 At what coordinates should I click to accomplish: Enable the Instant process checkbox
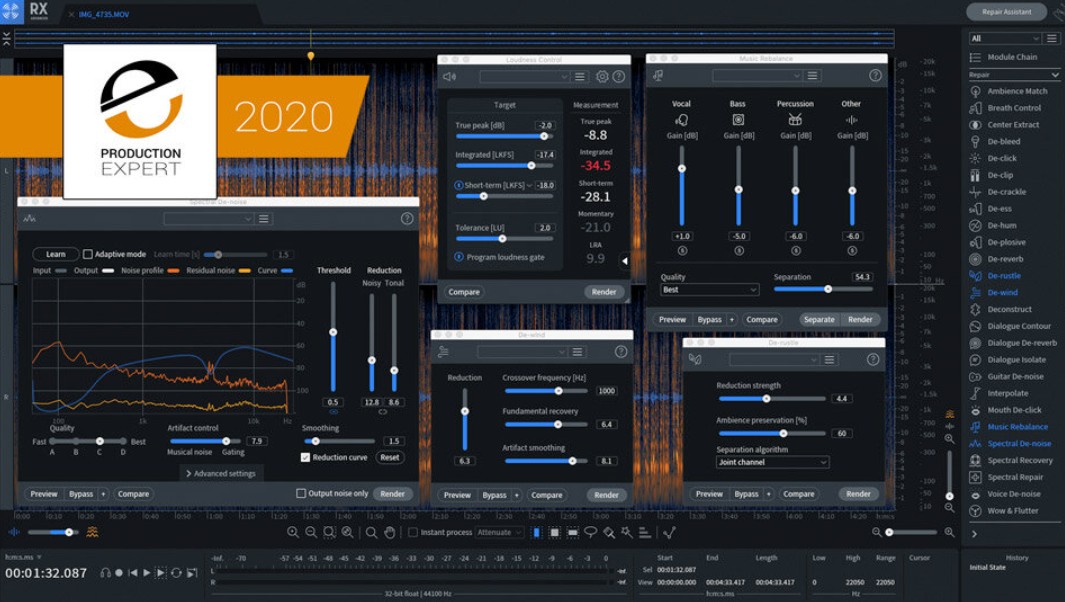click(x=412, y=533)
